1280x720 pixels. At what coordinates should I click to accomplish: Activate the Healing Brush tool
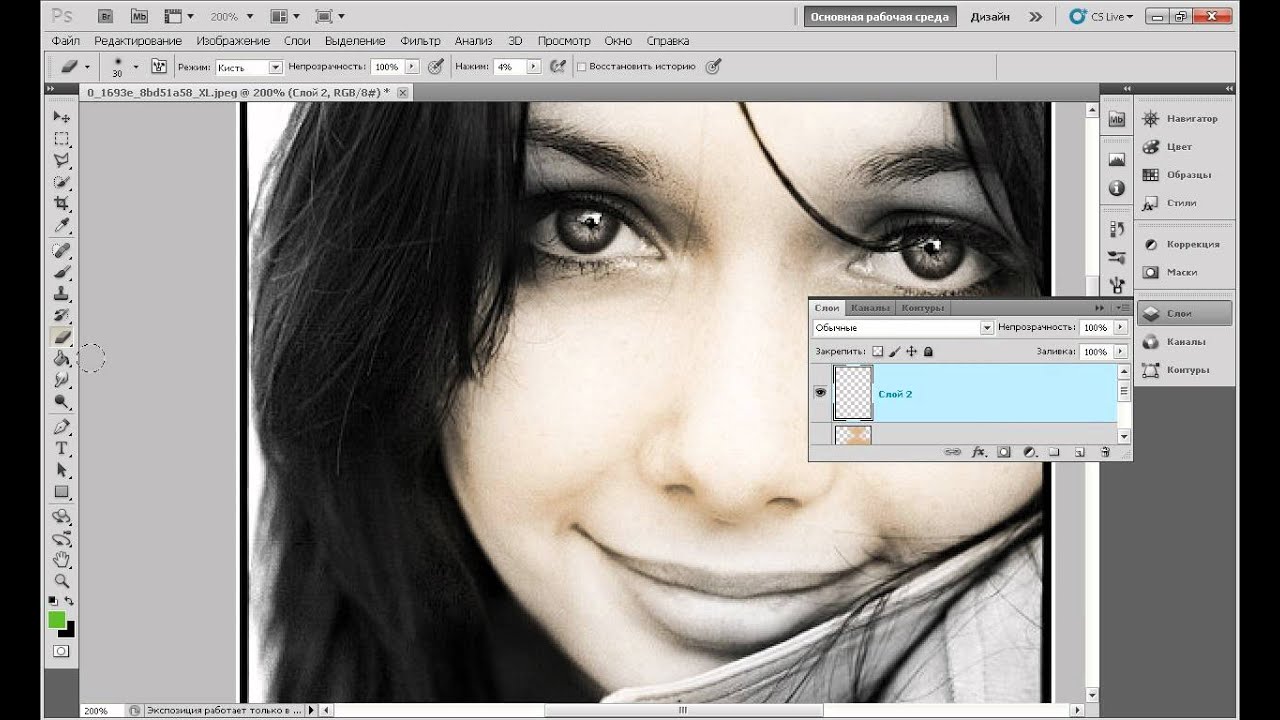click(62, 250)
